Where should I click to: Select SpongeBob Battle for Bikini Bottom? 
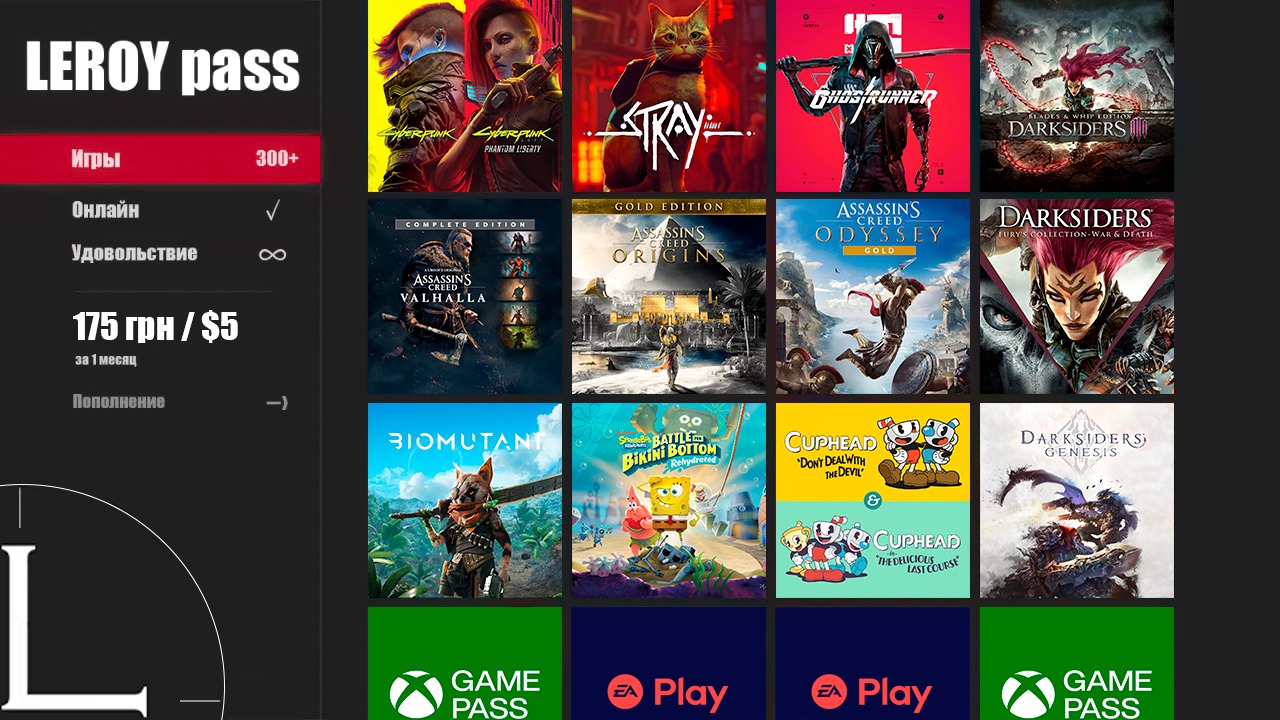[x=669, y=500]
